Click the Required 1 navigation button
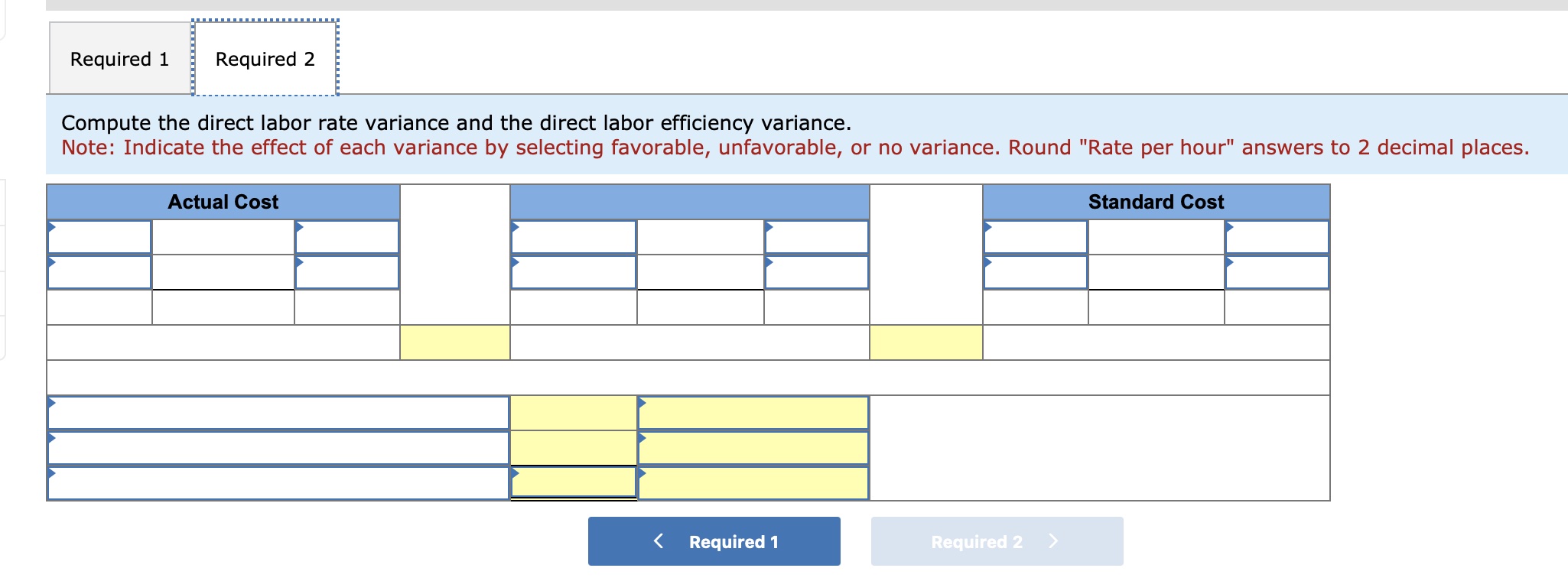 [713, 541]
